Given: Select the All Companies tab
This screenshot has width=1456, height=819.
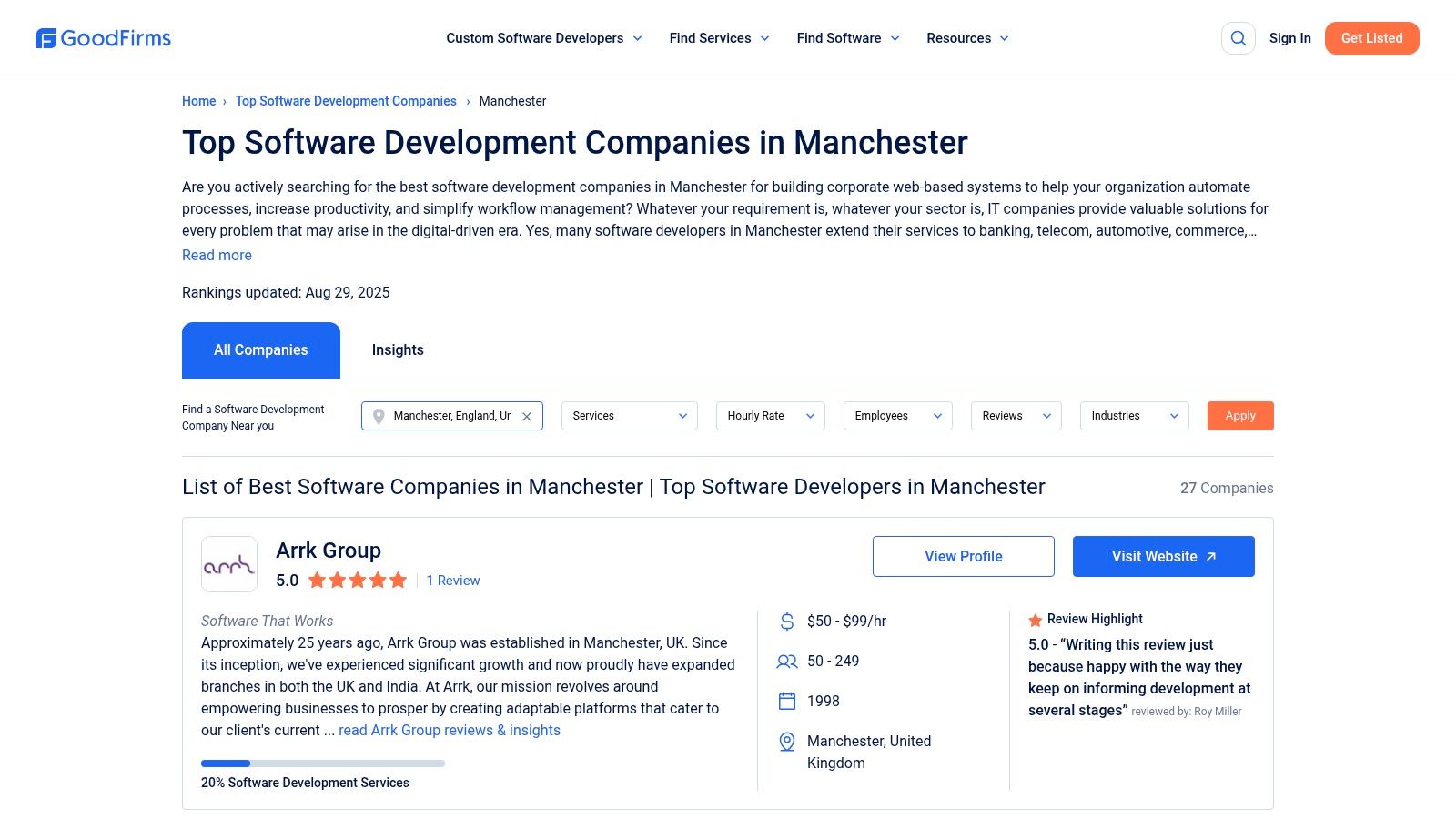Looking at the screenshot, I should click(261, 350).
